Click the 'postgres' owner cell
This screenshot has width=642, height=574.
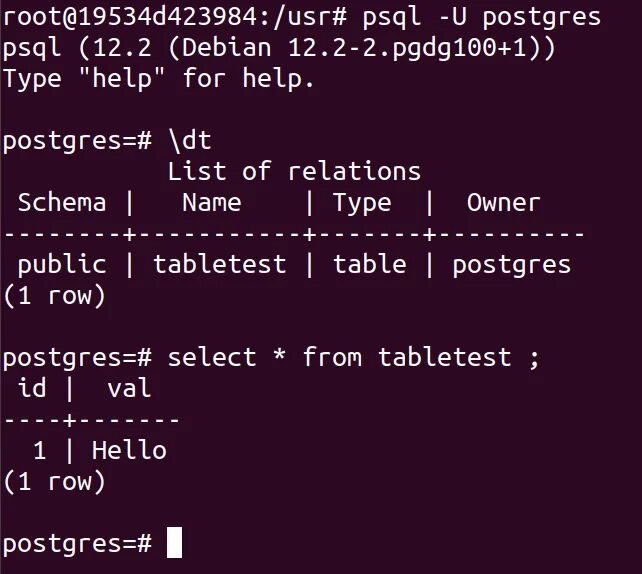[x=511, y=265]
